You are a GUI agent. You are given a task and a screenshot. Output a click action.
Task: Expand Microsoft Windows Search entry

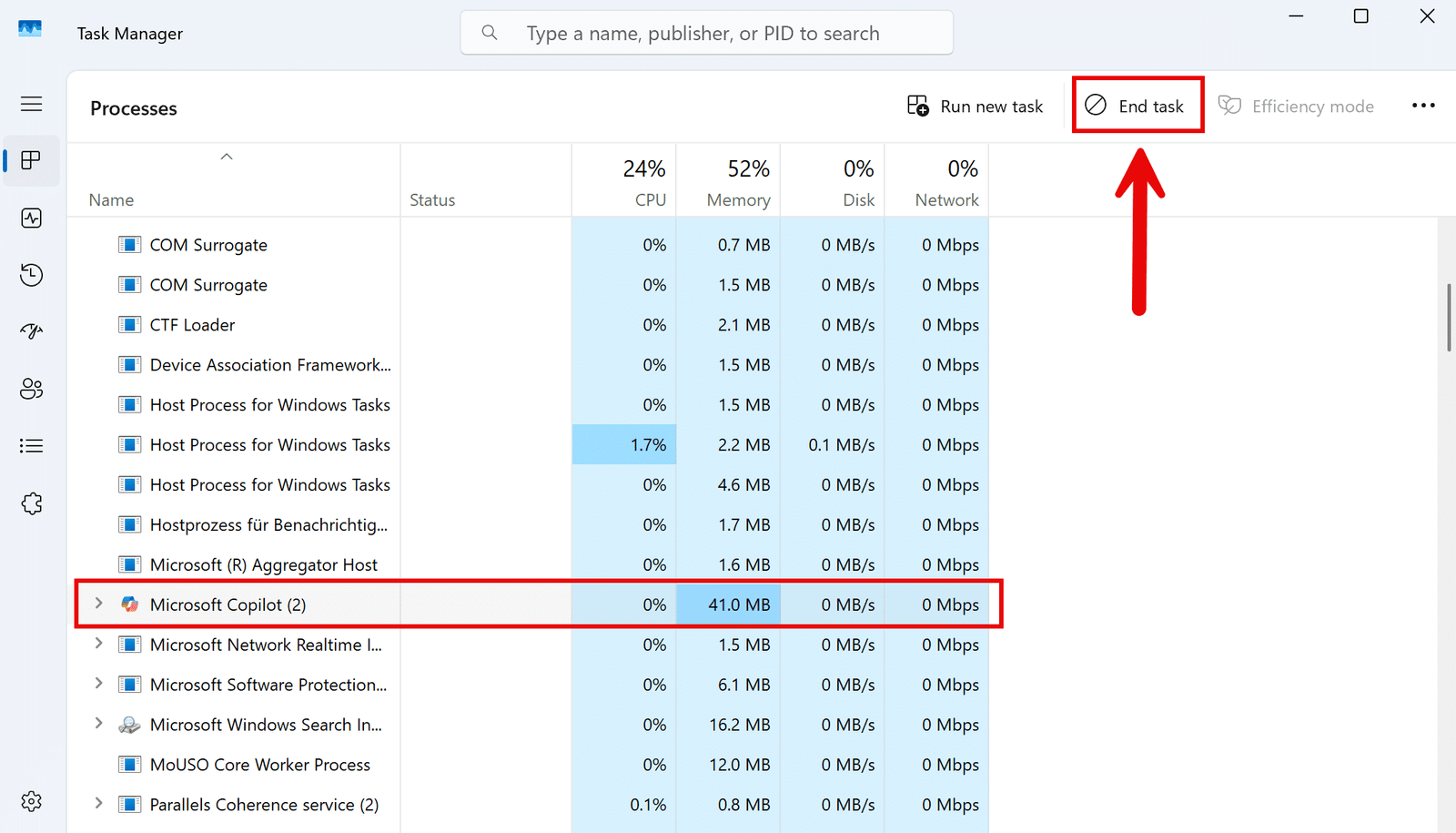click(97, 724)
